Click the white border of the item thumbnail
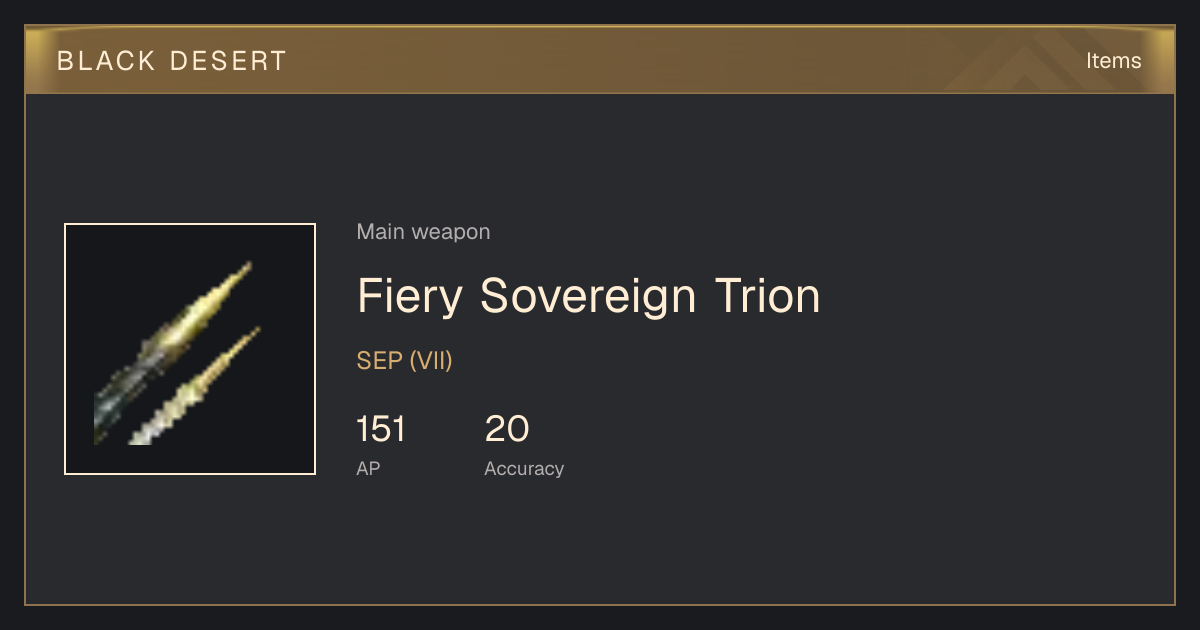The image size is (1200, 630). click(190, 225)
